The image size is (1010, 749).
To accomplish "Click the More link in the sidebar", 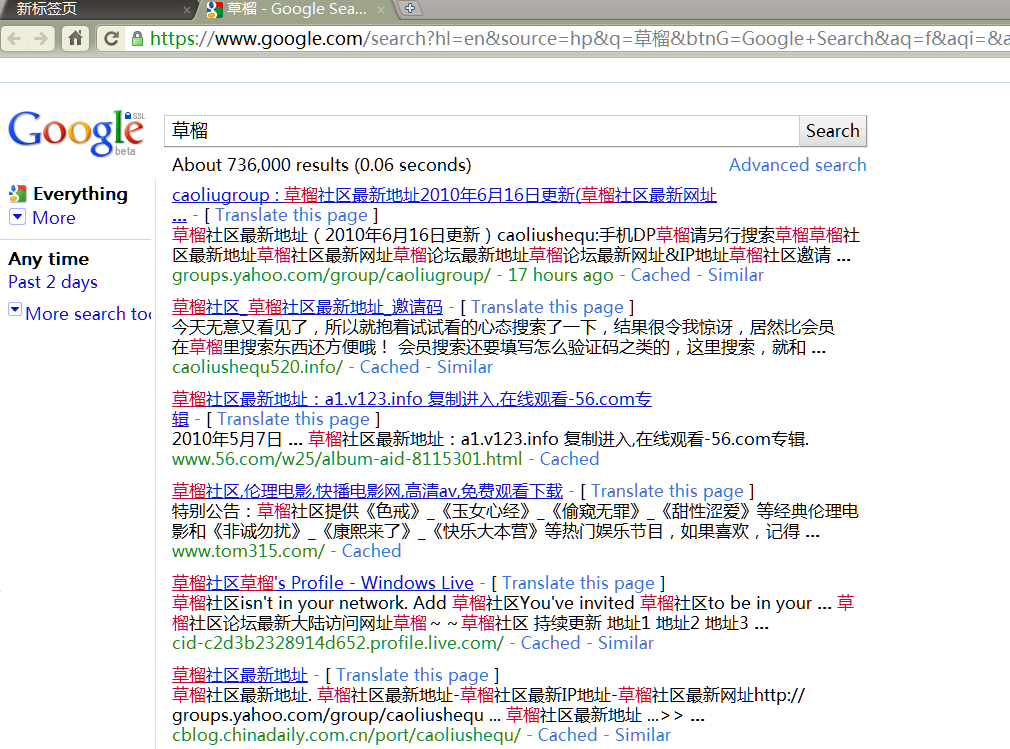I will (x=54, y=218).
